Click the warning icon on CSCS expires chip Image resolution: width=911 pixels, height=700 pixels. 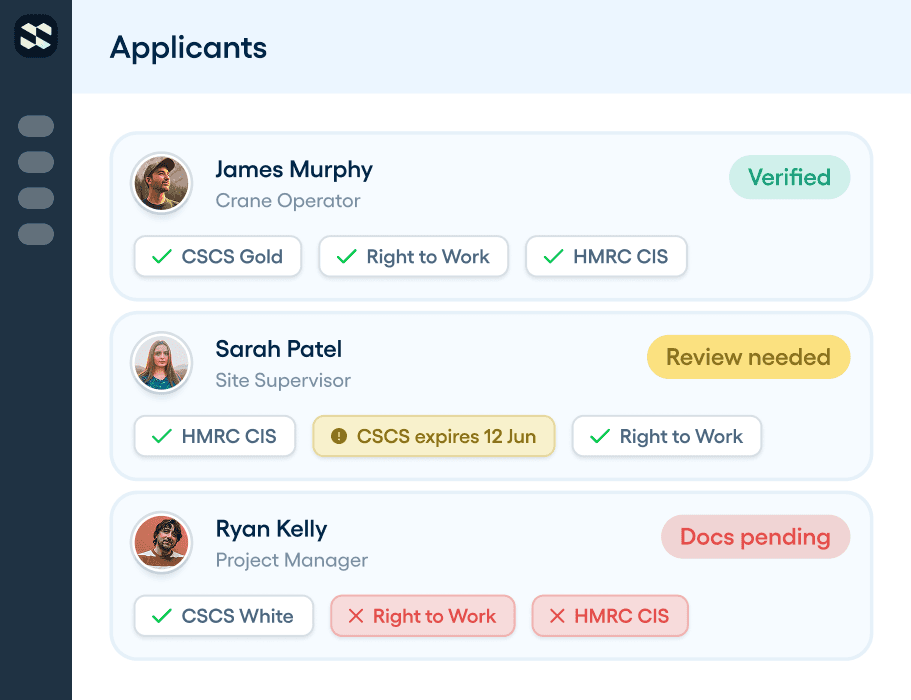tap(339, 436)
